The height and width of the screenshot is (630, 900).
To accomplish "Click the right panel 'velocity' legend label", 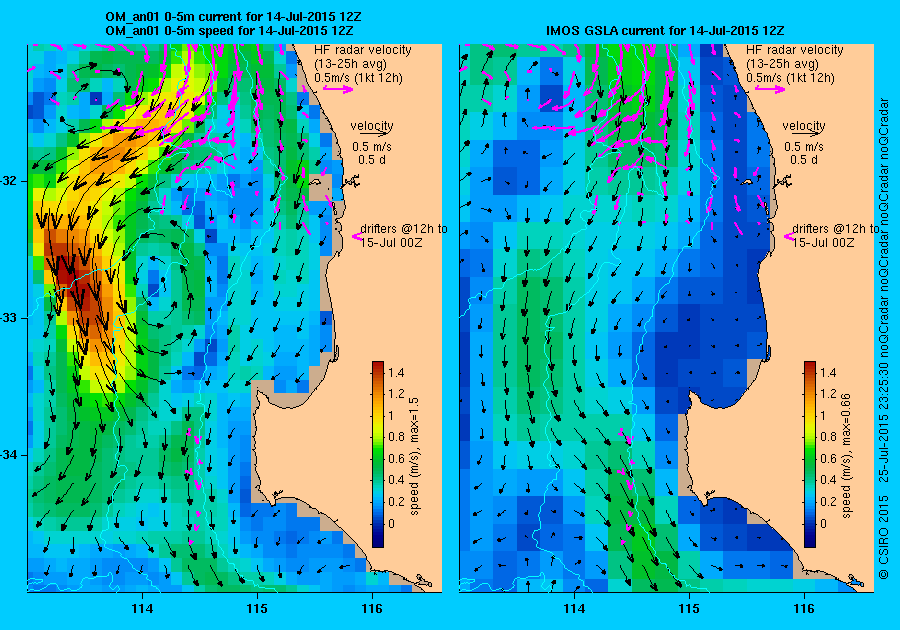I will [x=804, y=125].
